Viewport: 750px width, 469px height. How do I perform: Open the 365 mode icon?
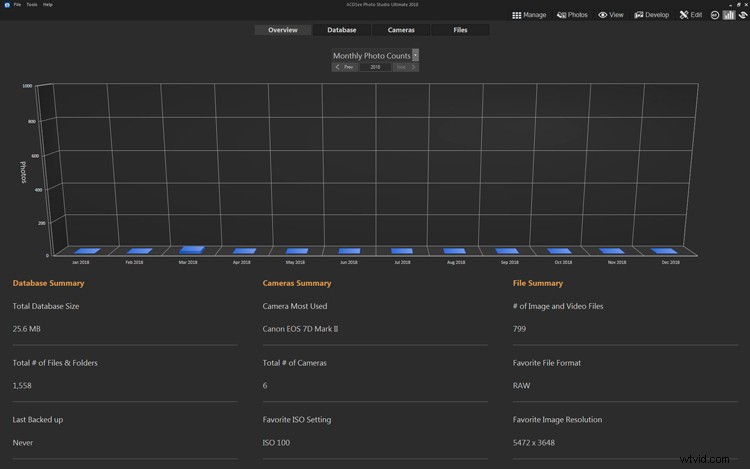pos(715,15)
